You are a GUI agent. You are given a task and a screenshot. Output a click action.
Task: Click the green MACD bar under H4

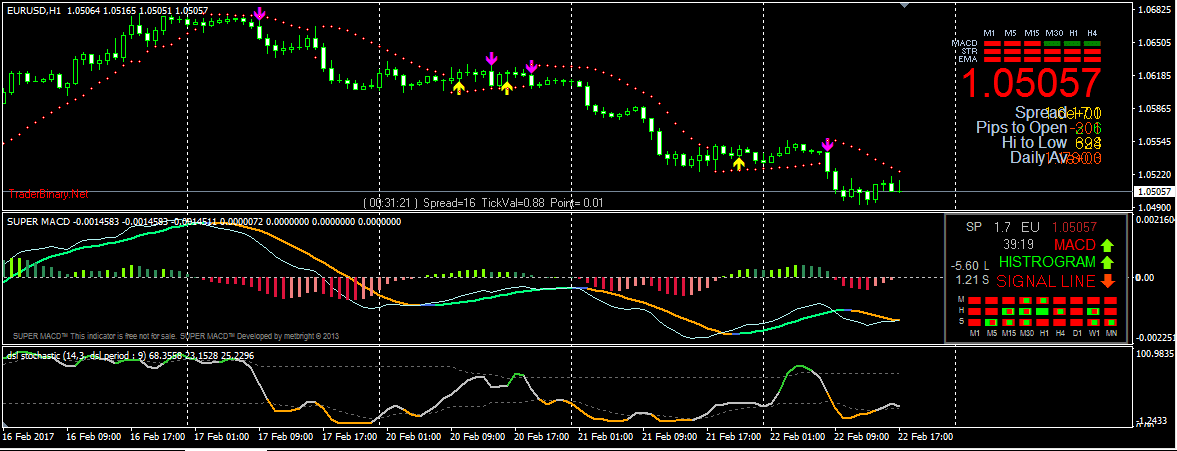[1091, 44]
